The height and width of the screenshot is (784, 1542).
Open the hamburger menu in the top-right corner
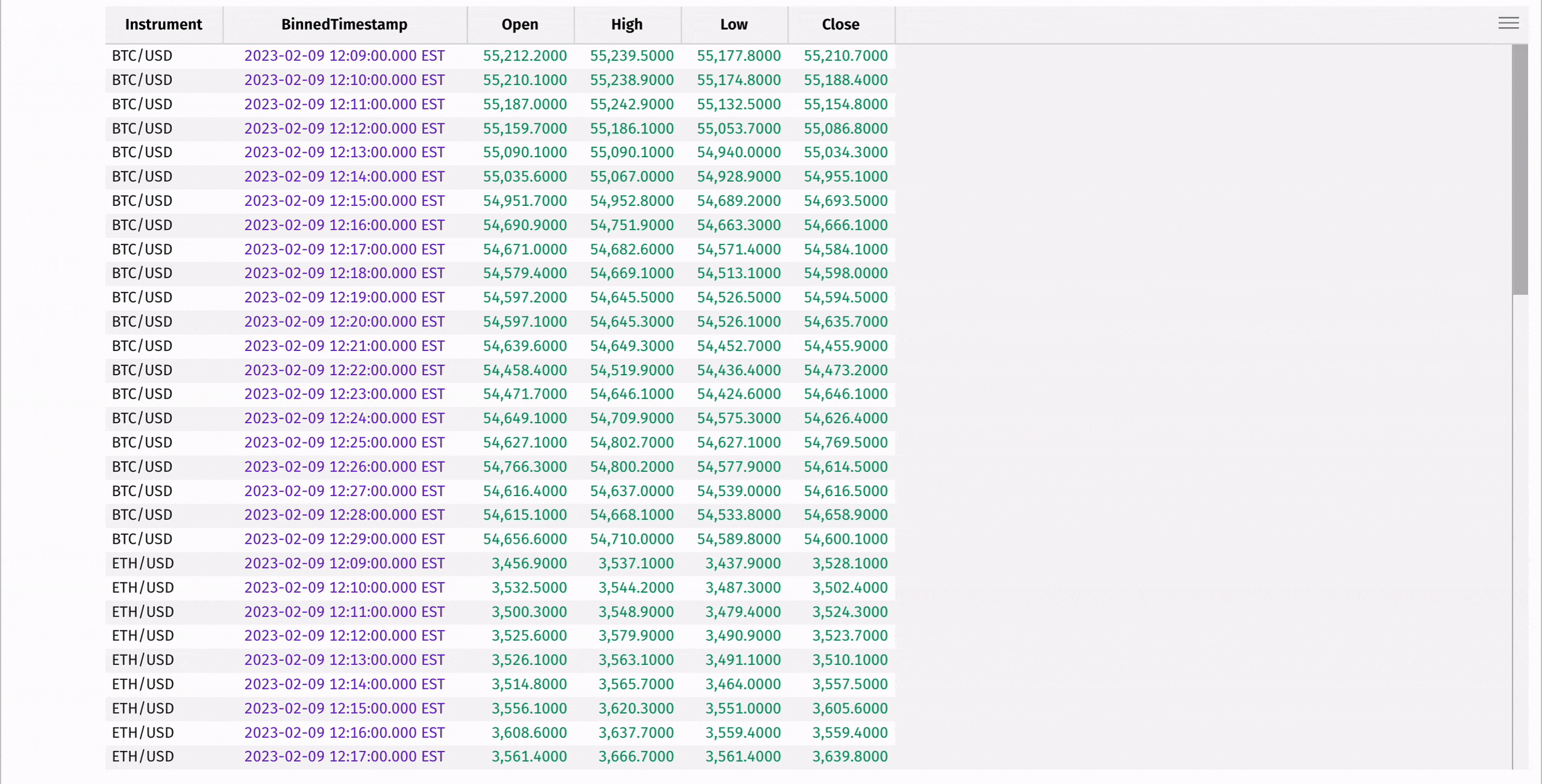point(1508,23)
